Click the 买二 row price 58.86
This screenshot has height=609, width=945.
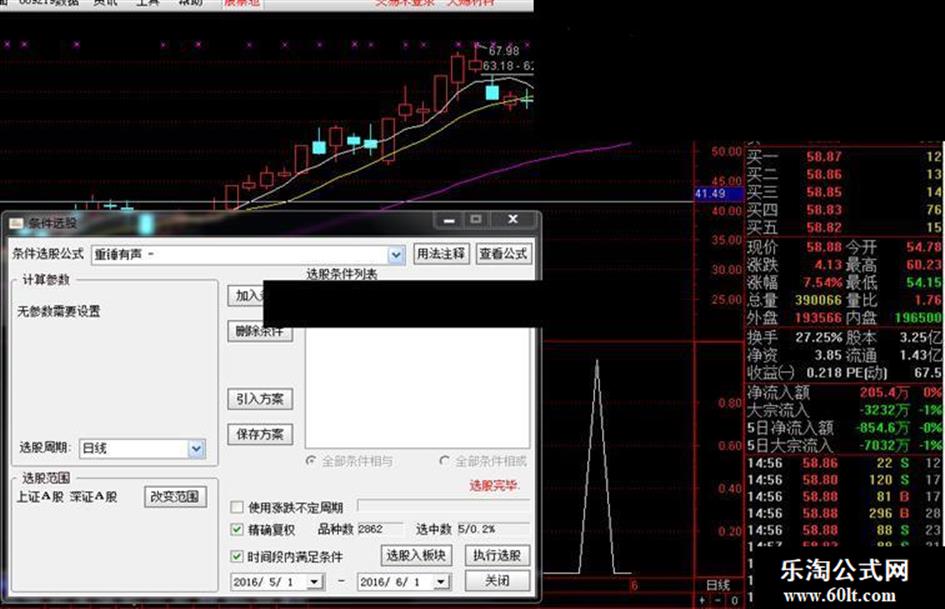click(824, 175)
